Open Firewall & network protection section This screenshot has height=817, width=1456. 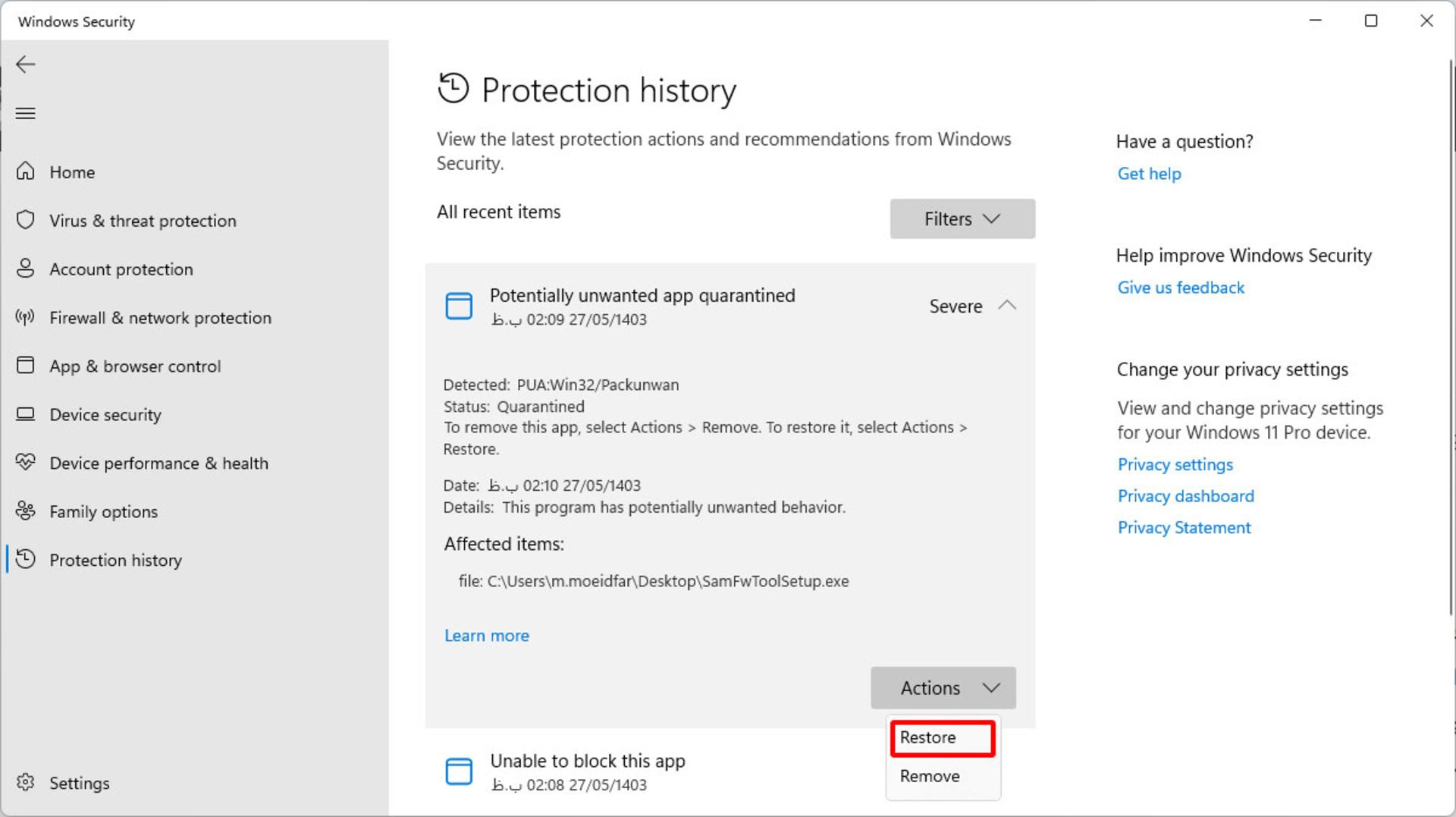click(160, 318)
